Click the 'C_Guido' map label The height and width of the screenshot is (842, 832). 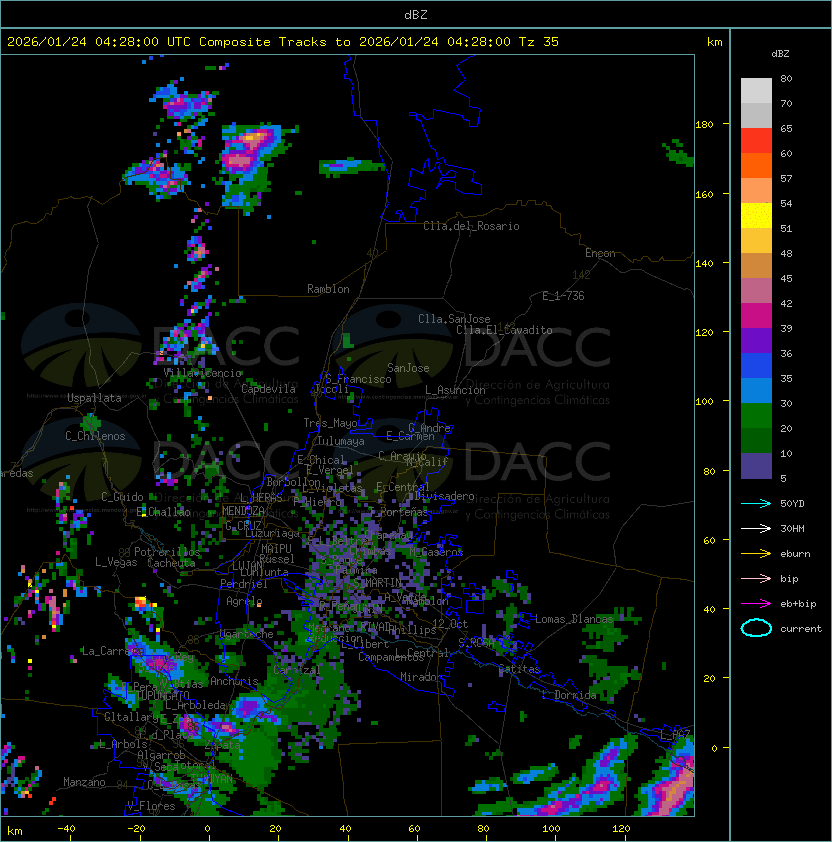[x=122, y=497]
